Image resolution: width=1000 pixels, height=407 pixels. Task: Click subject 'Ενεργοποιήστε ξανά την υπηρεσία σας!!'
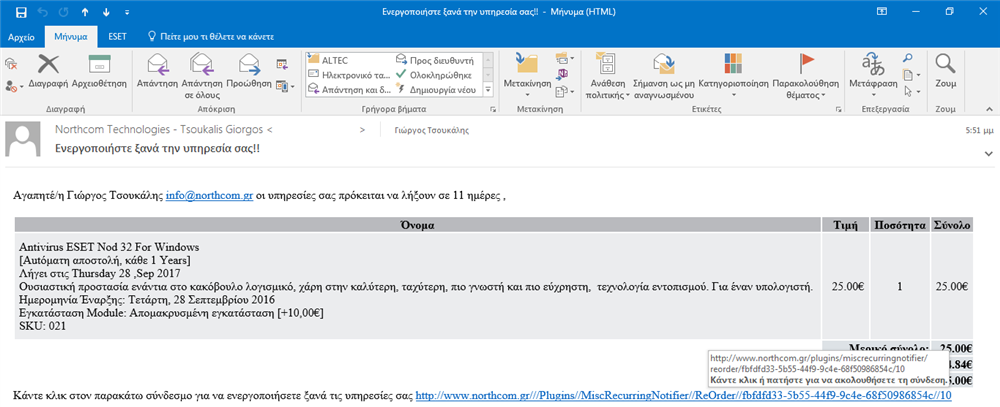coord(158,149)
